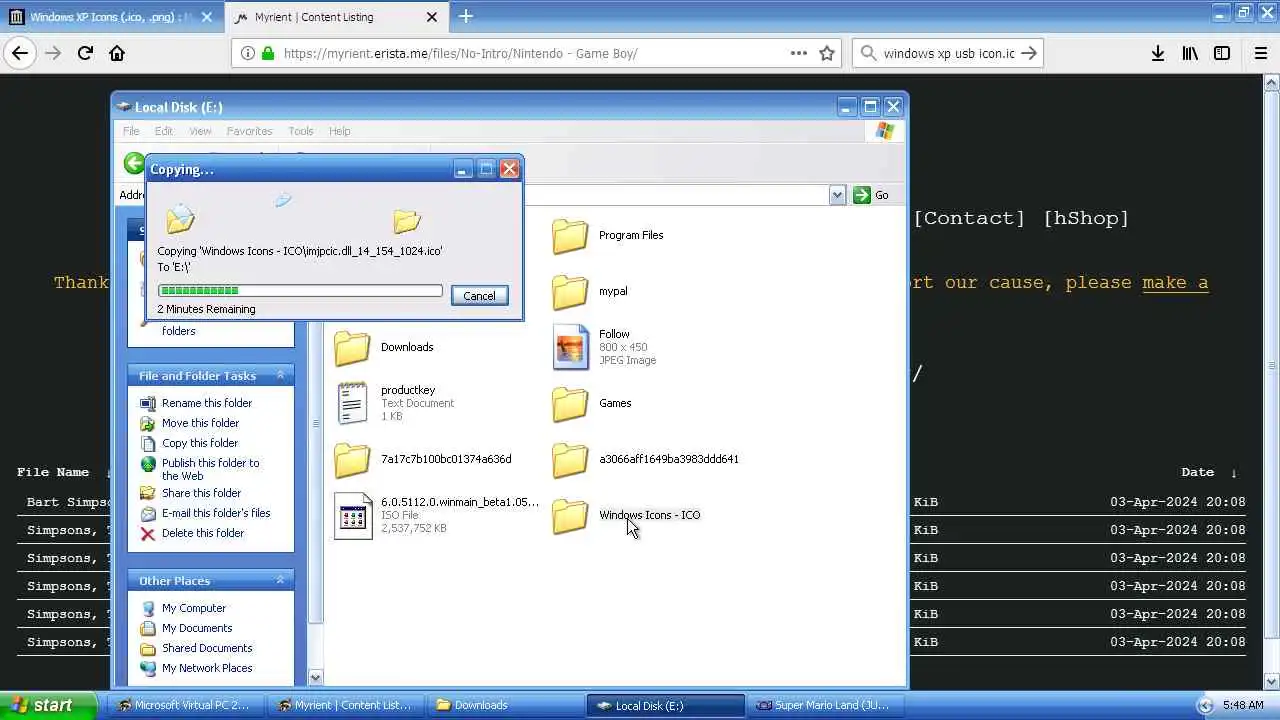This screenshot has height=720, width=1280.
Task: Select the Downloads folder icon in Local Disk
Action: click(x=352, y=348)
